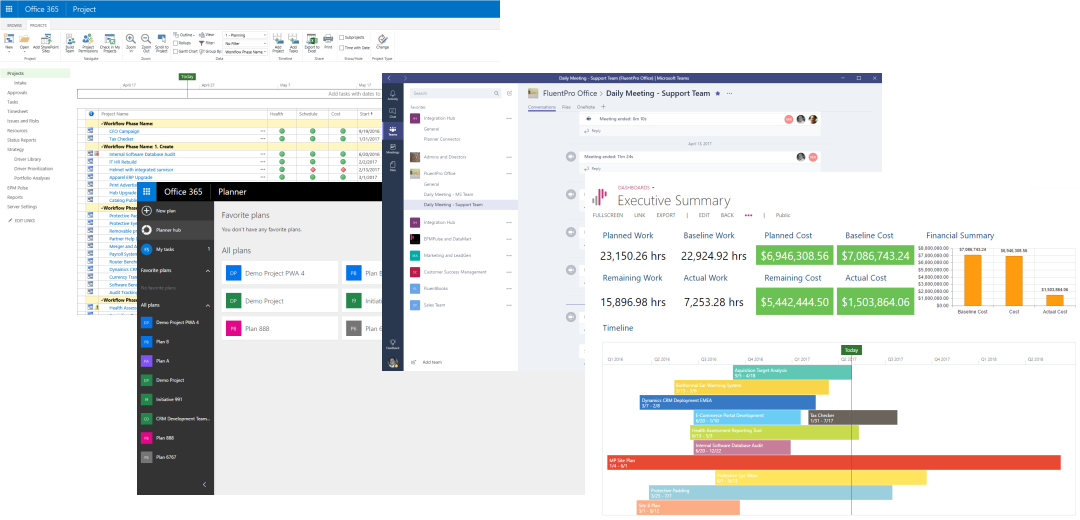Click the Change project type icon
The width and height of the screenshot is (1080, 520).
tap(382, 41)
